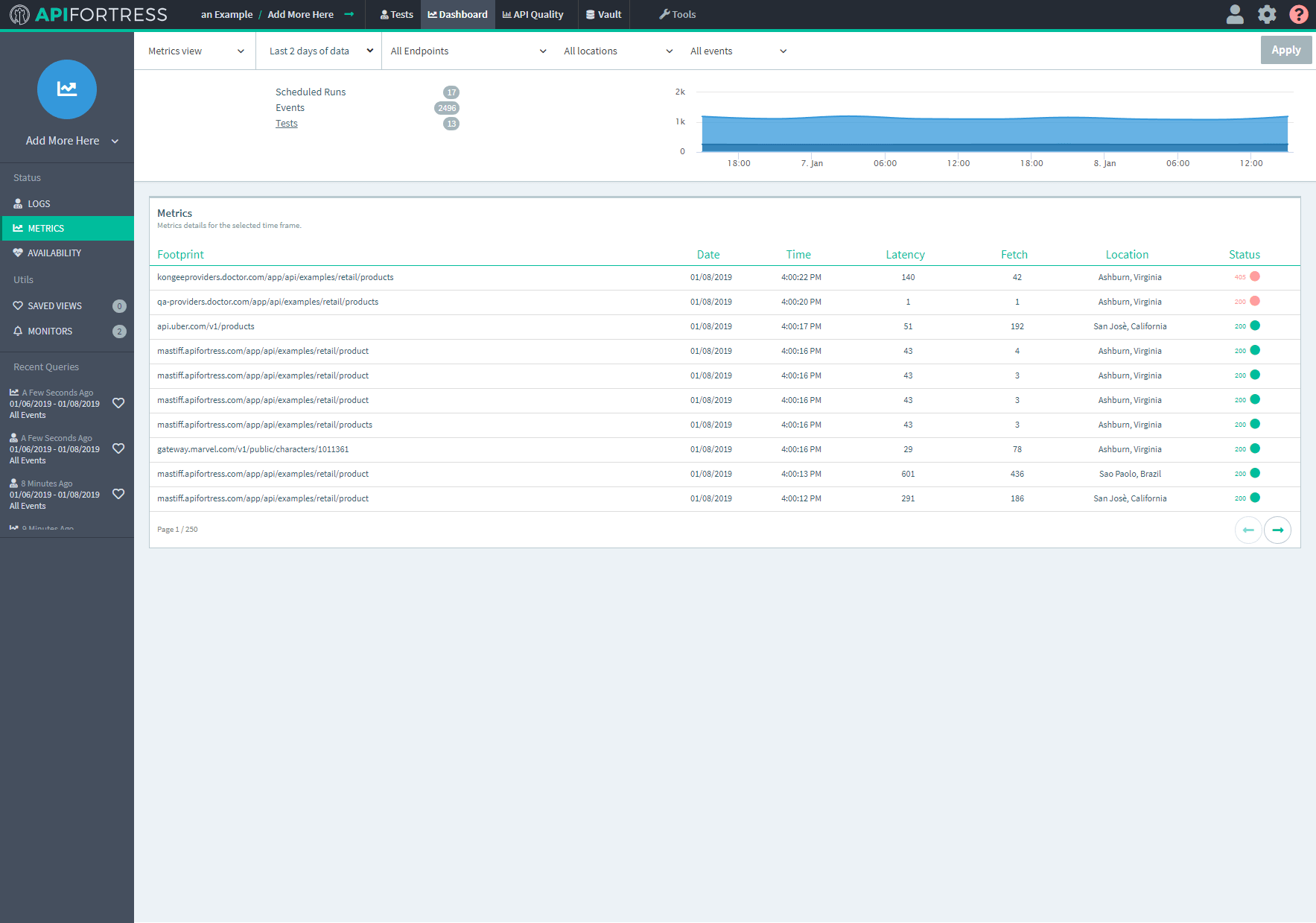Switch to the MONITORS section
The image size is (1316, 923).
tap(49, 331)
